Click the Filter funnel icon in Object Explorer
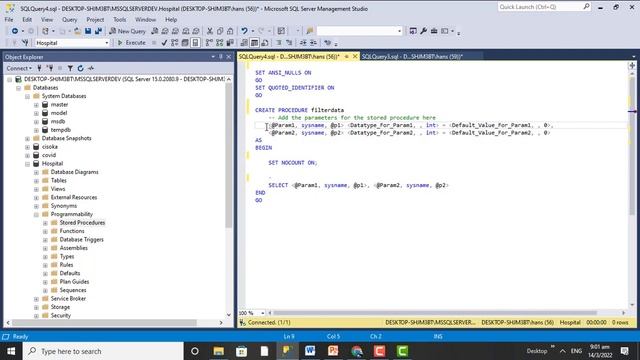 point(70,68)
